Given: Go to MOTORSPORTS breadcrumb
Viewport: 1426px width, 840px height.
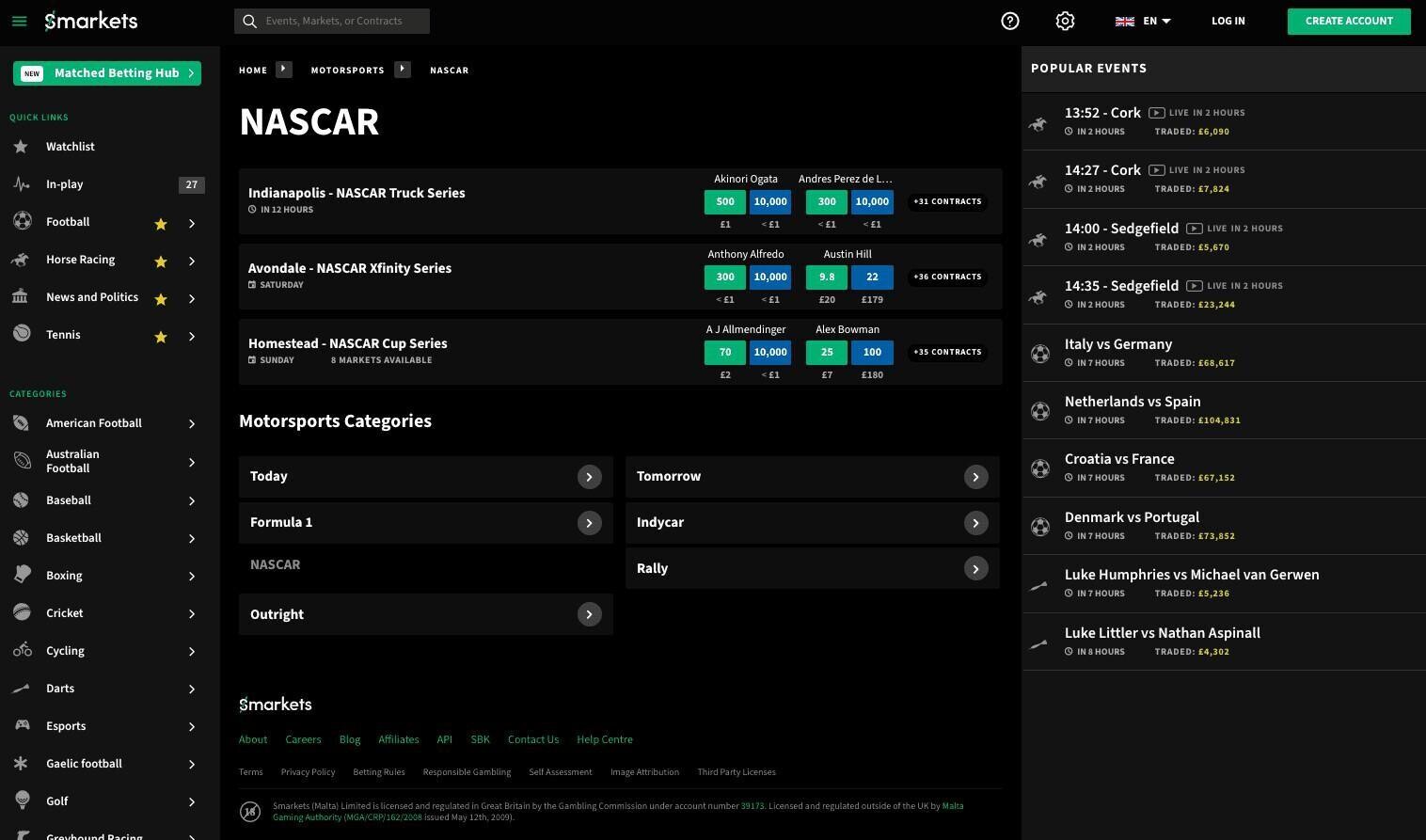Looking at the screenshot, I should click(x=347, y=71).
